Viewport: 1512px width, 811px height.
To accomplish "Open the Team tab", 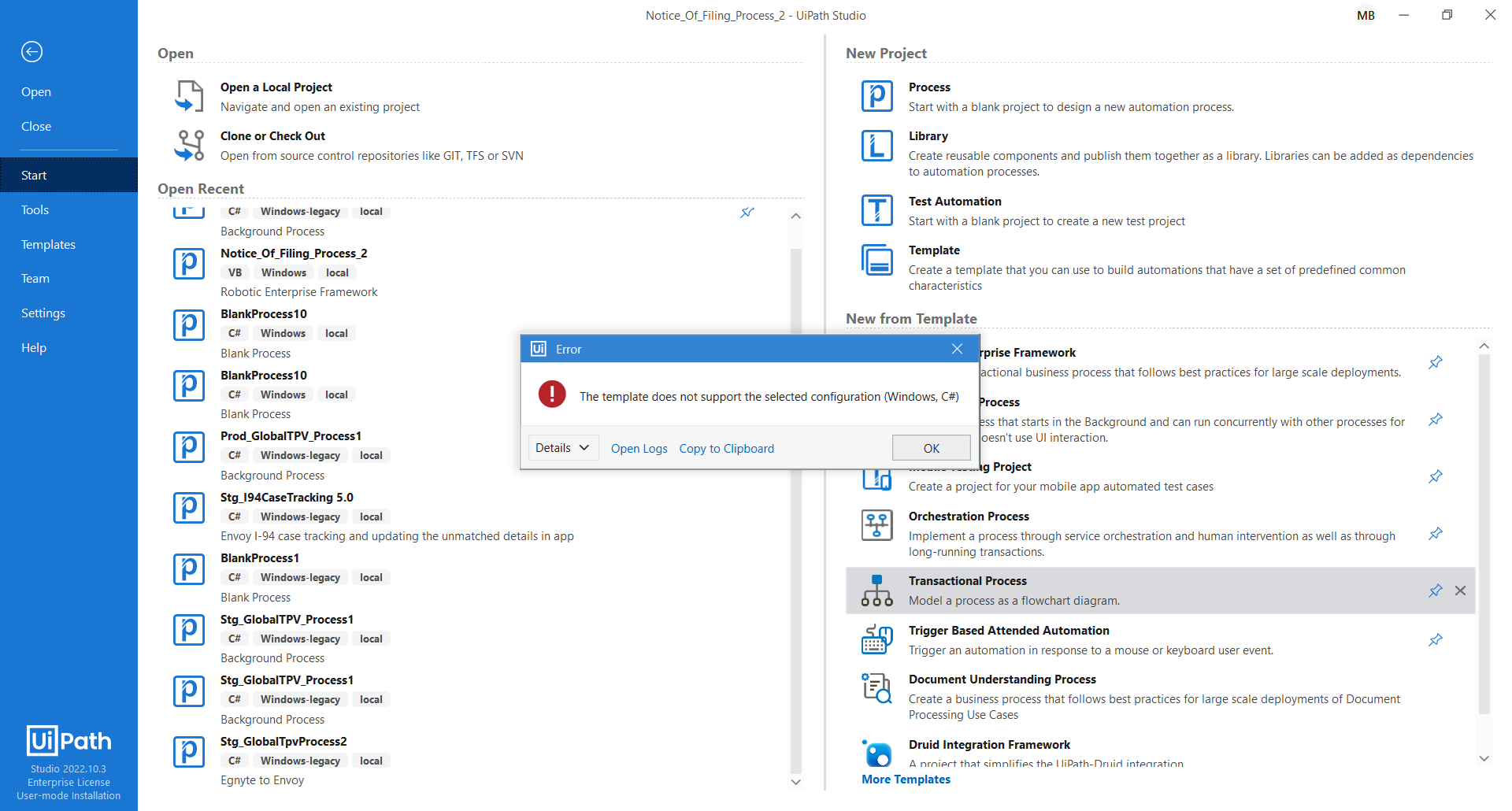I will point(69,279).
